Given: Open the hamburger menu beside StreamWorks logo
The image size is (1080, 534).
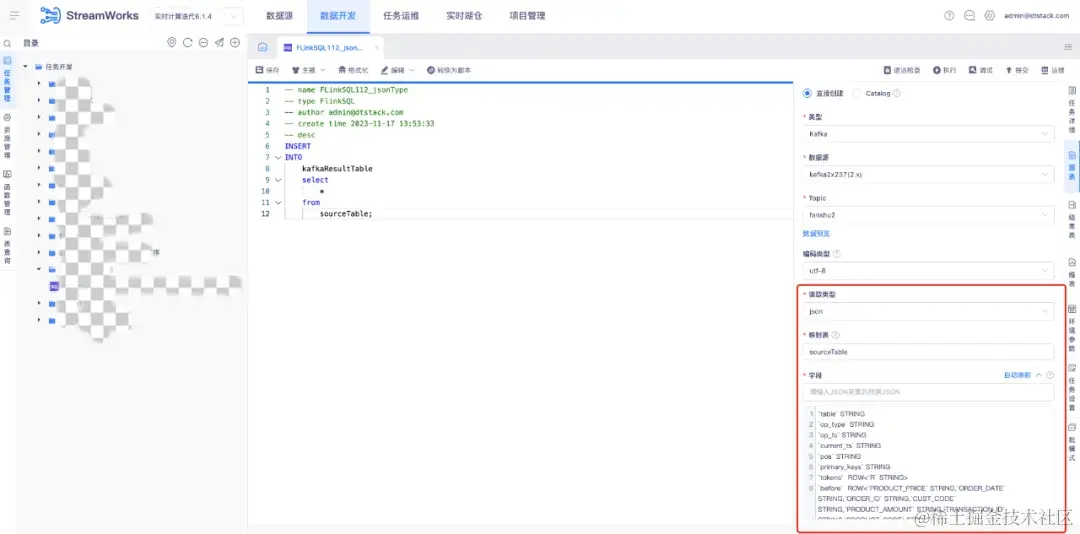Looking at the screenshot, I should [14, 15].
